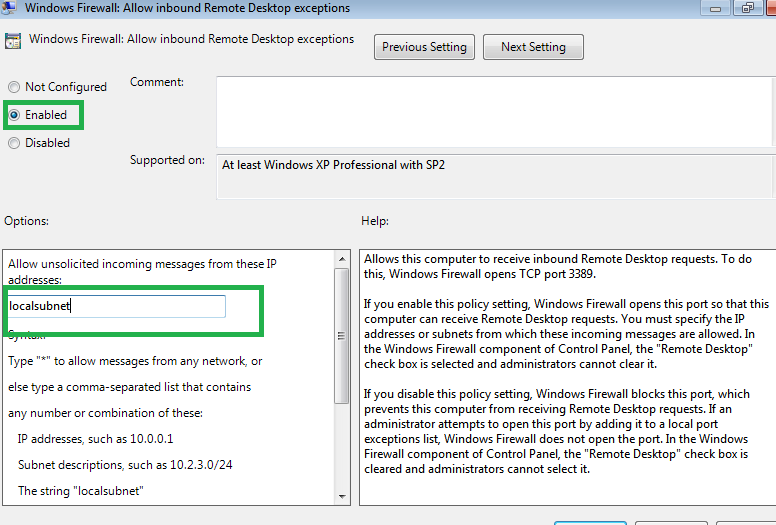Close the Remote Desktop exceptions dialog

[771, 8]
